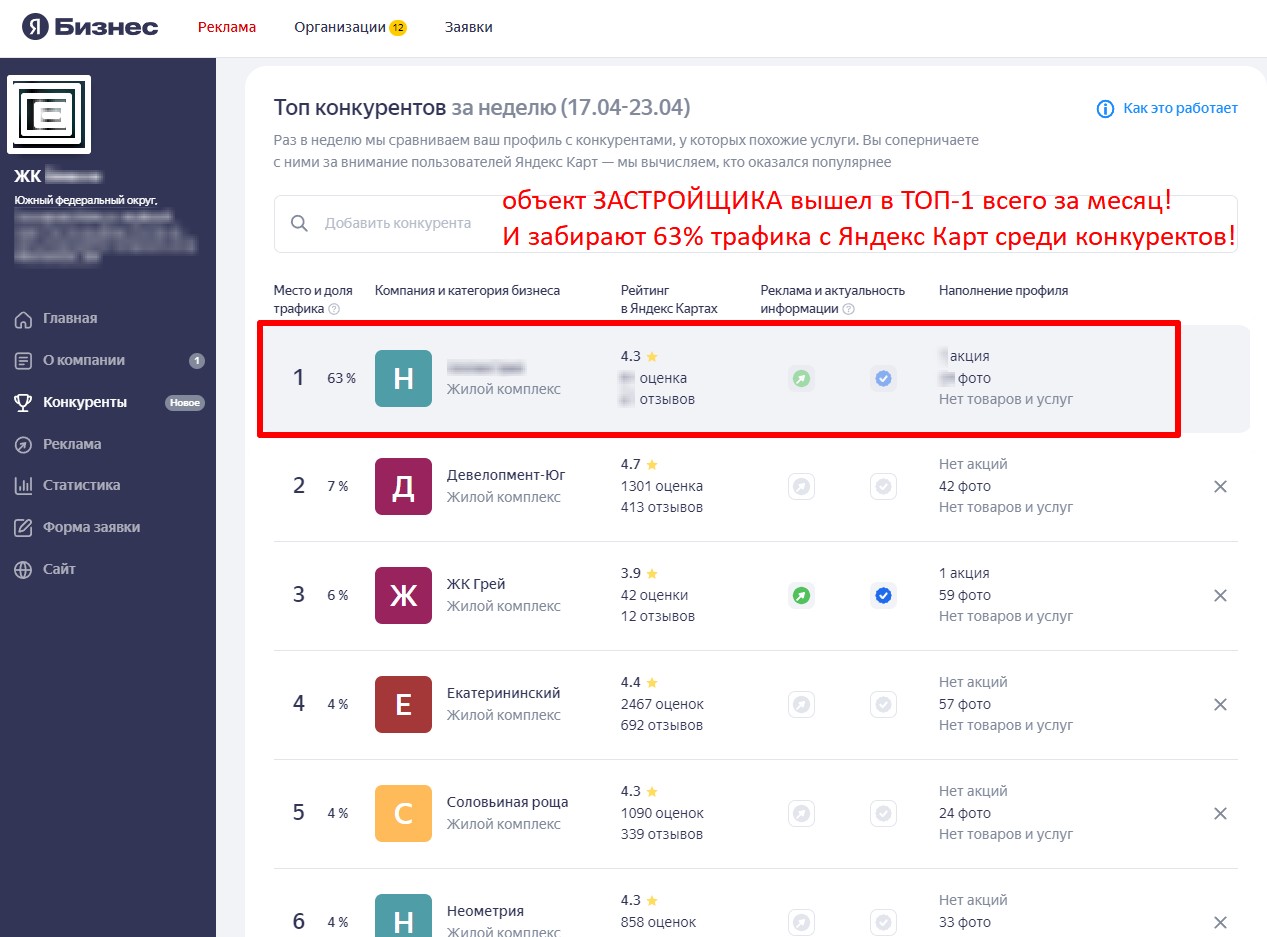
Task: Click help icon beside Реклама и актуальность информации
Action: 848,309
